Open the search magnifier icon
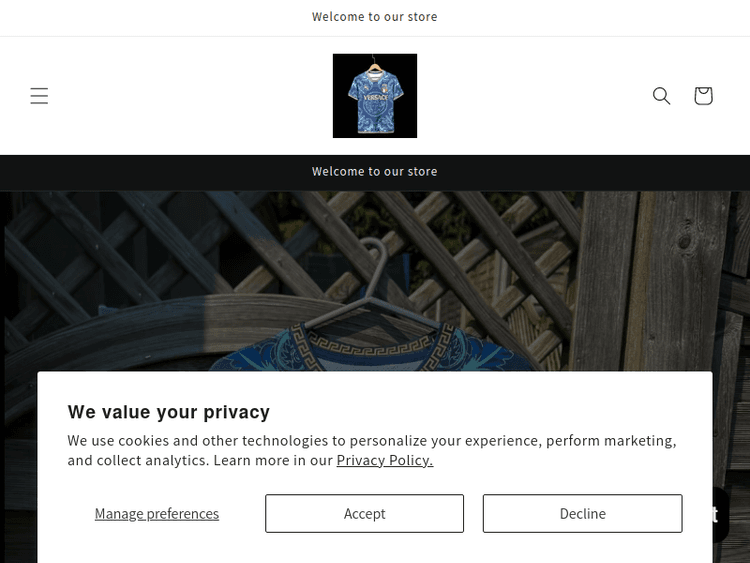Screen dimensions: 750x563 point(661,96)
